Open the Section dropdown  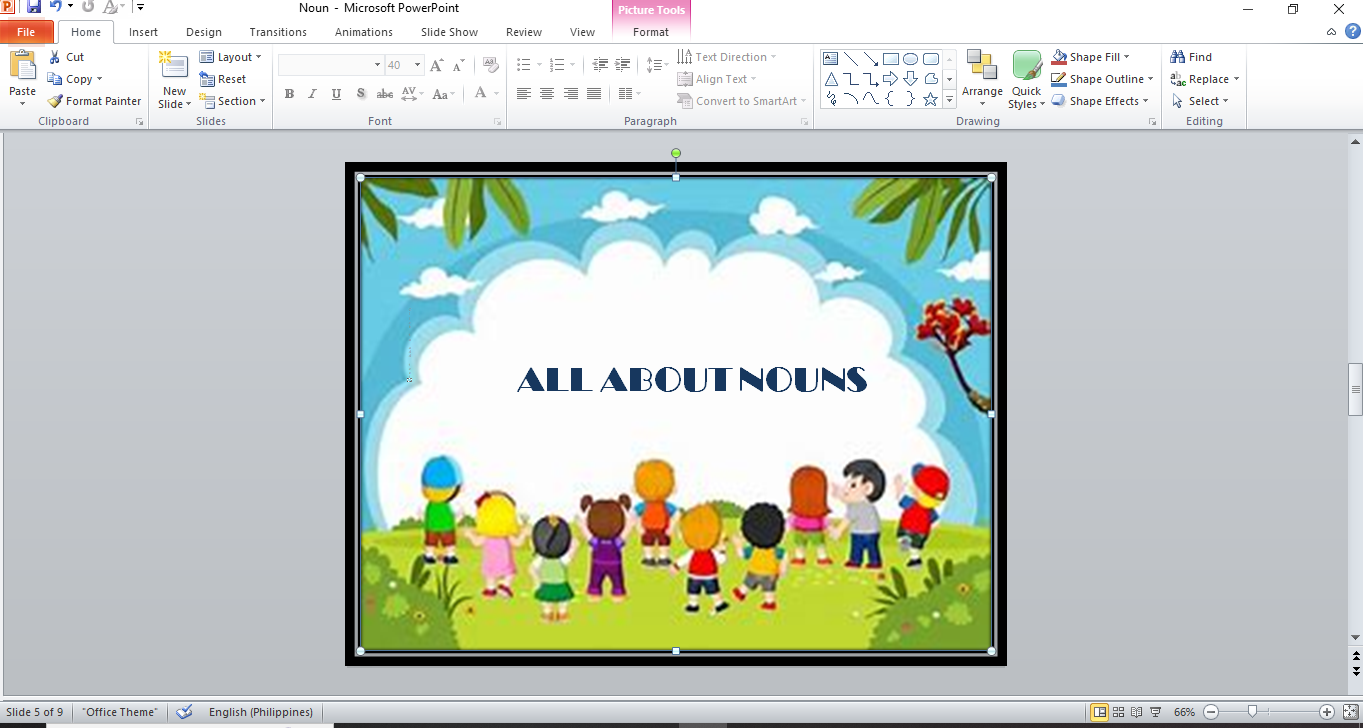point(233,101)
